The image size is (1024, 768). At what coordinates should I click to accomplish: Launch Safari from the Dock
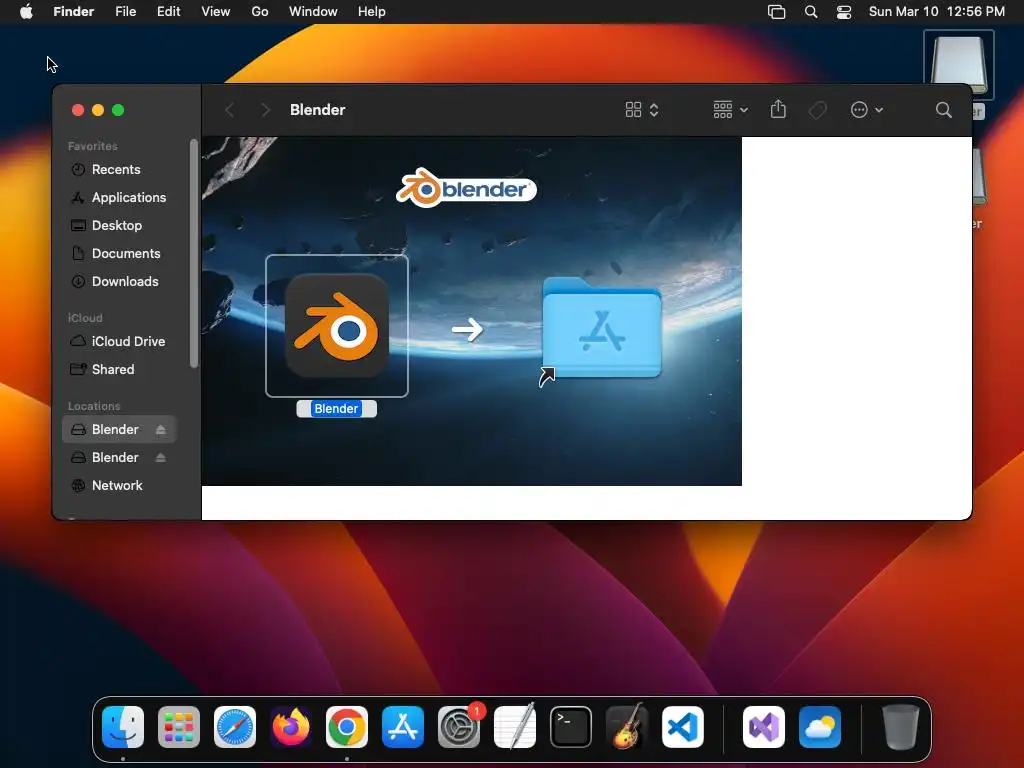point(235,727)
